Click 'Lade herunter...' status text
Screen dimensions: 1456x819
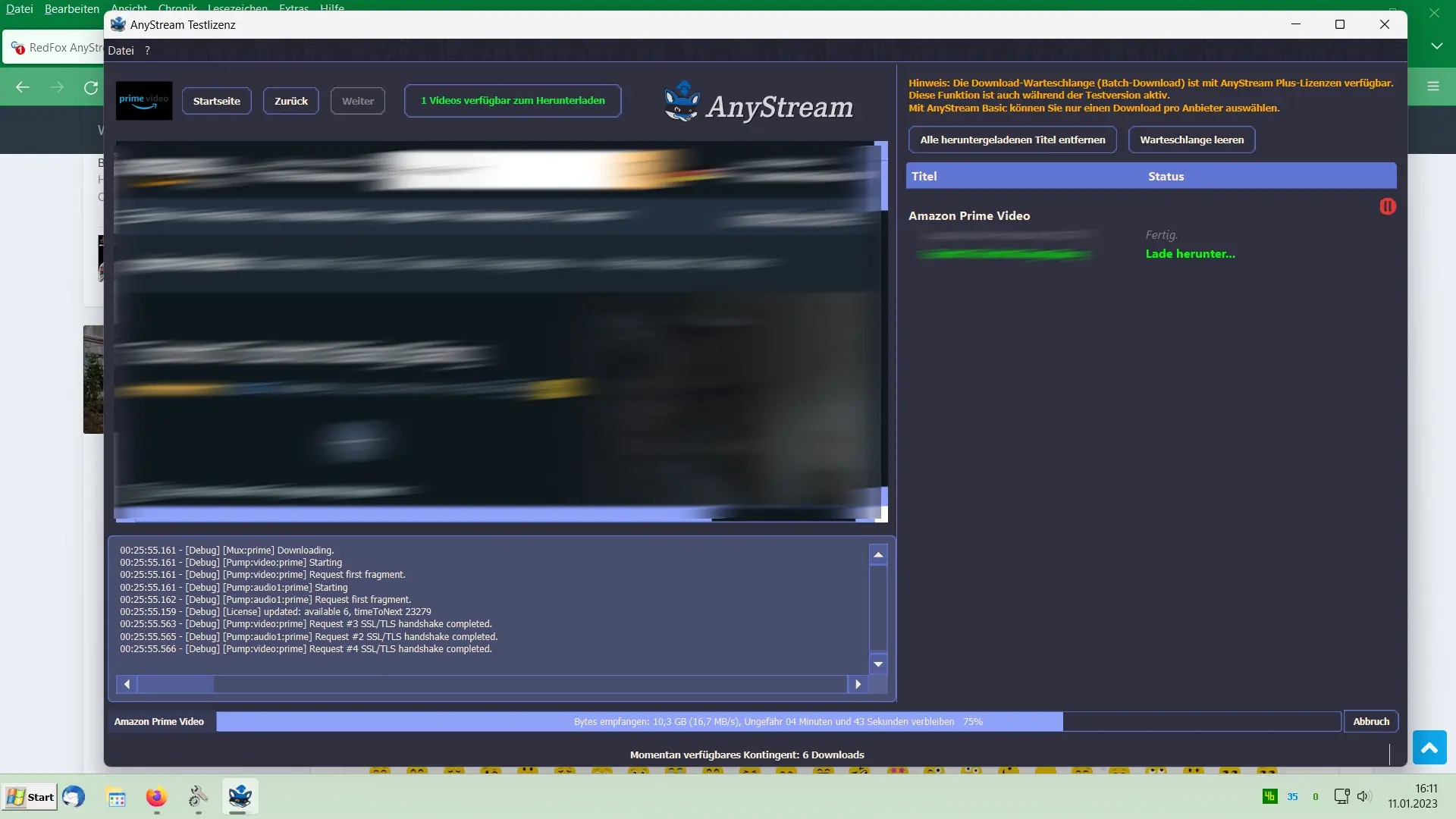(1190, 253)
